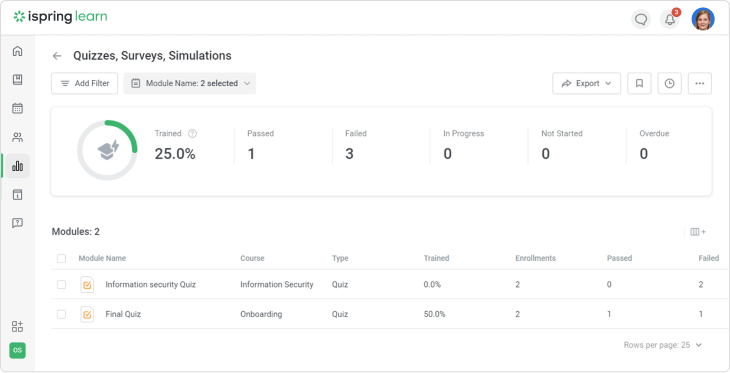Screen dimensions: 730x373
Task: Open the user profile avatar
Action: [x=703, y=19]
